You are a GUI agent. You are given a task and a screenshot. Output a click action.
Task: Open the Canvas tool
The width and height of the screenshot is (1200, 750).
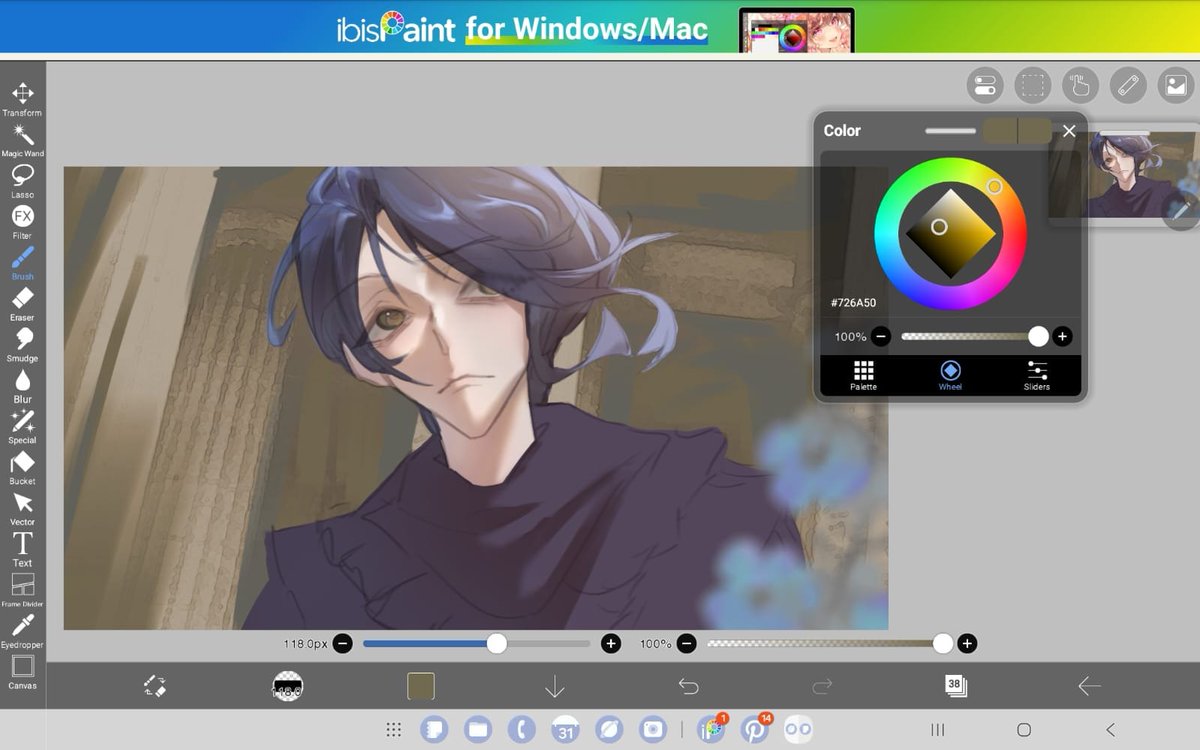22,672
